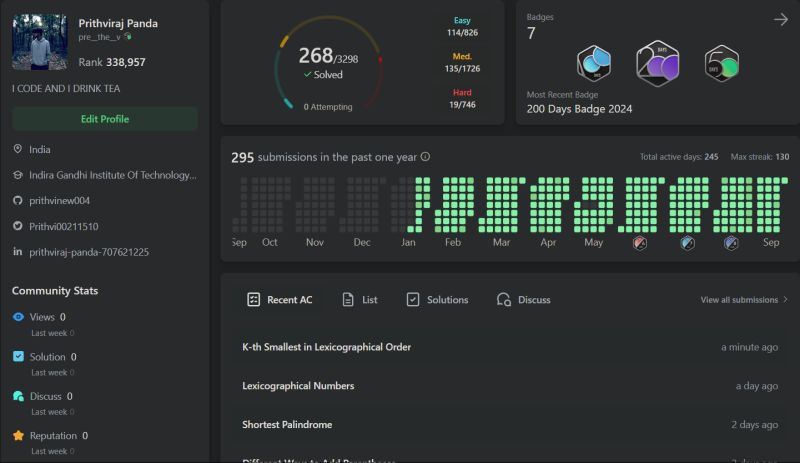Click the graduation cap school icon
Image resolution: width=800 pixels, height=463 pixels.
(x=18, y=175)
